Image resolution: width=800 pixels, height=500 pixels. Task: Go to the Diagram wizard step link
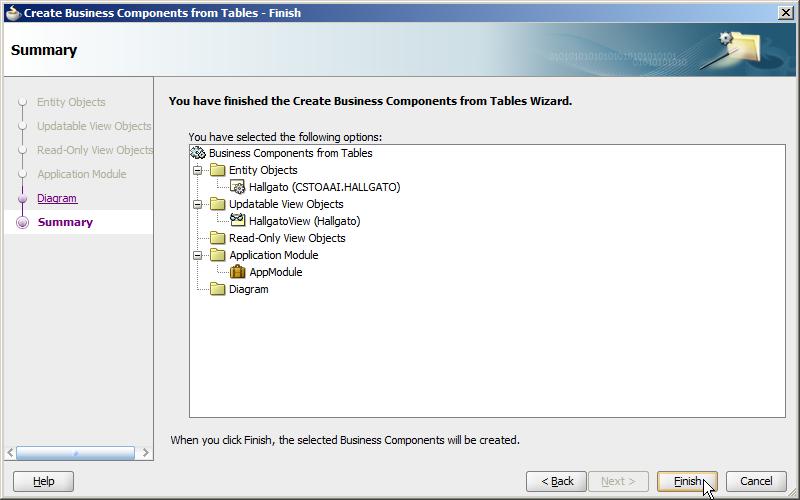pyautogui.click(x=57, y=198)
